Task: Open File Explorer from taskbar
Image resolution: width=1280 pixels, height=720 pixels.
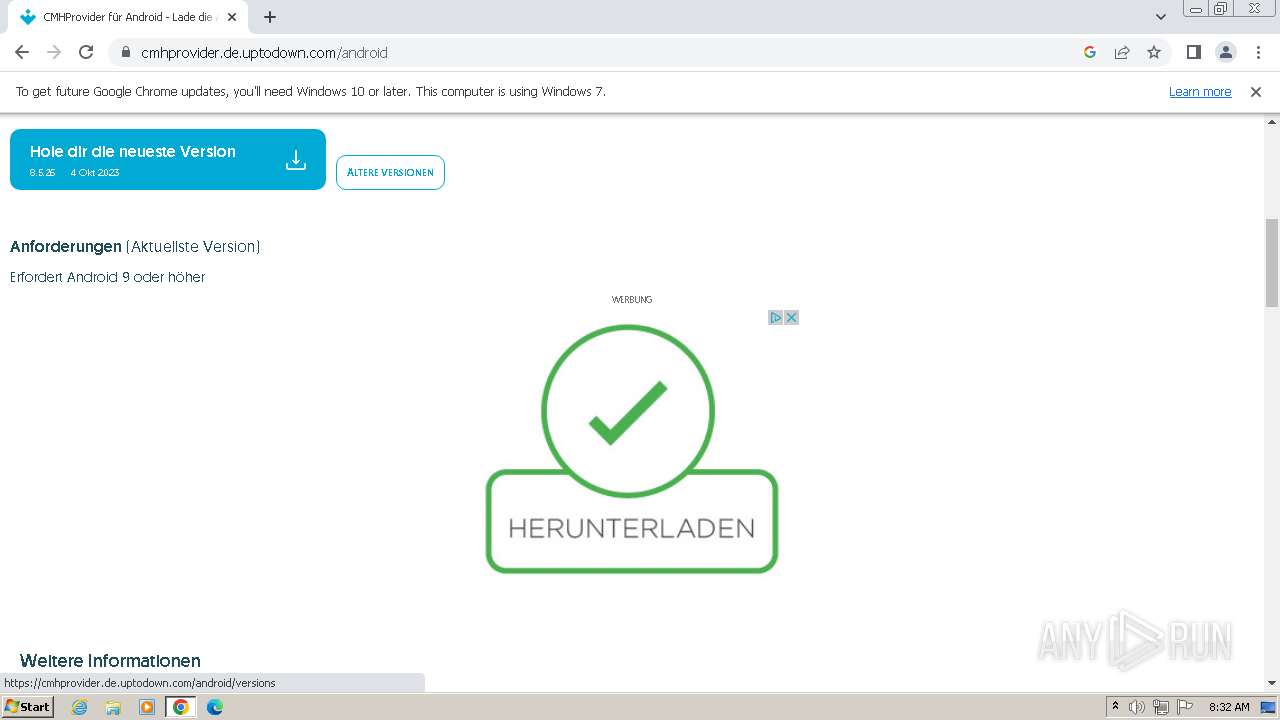Action: click(113, 707)
